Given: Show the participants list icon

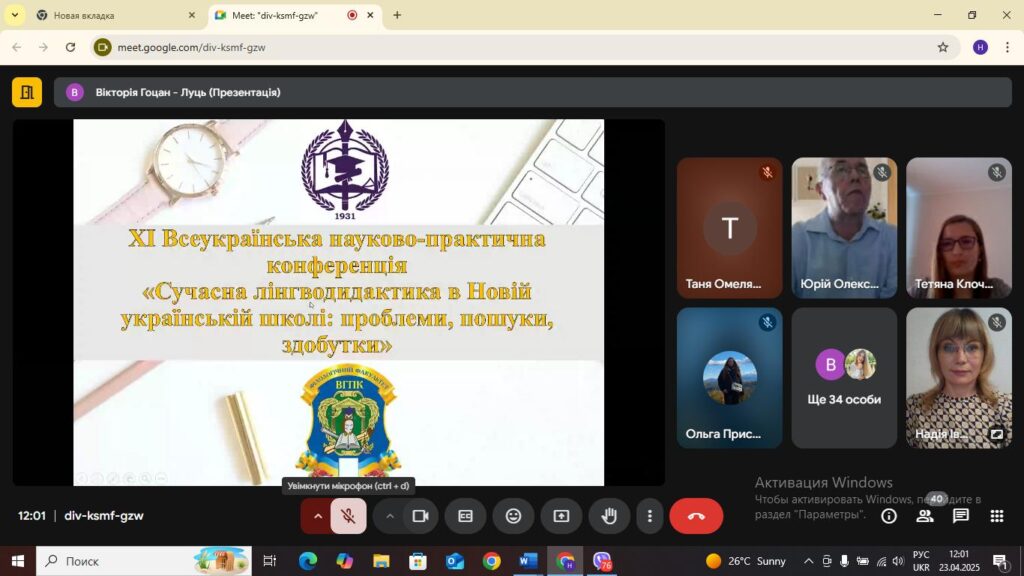Looking at the screenshot, I should 925,516.
